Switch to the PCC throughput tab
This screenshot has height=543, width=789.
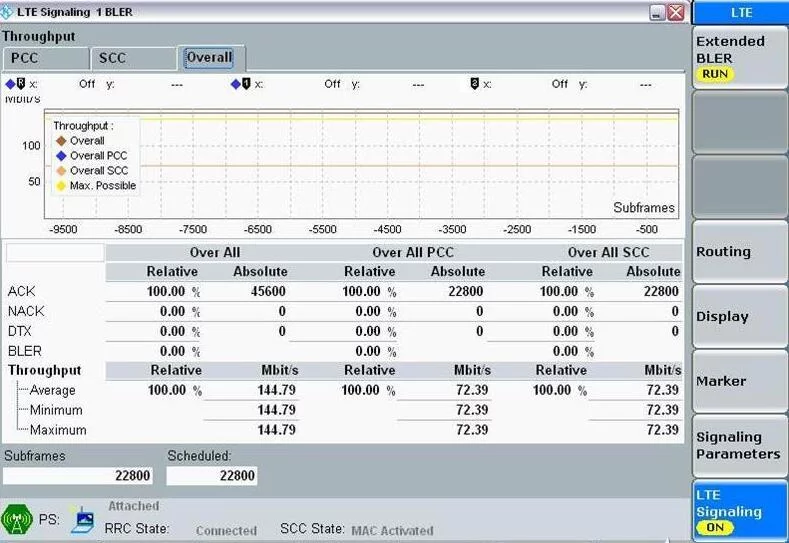click(46, 58)
